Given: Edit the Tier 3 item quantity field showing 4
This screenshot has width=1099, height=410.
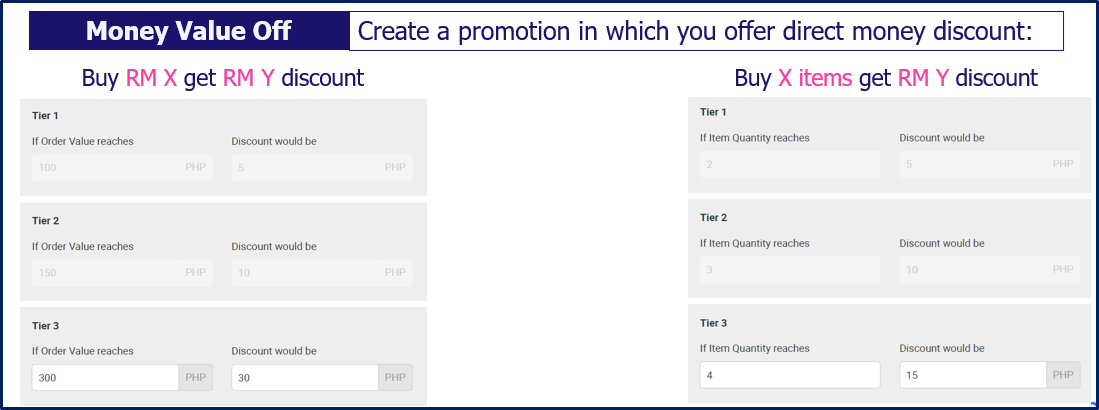Looking at the screenshot, I should coord(789,375).
